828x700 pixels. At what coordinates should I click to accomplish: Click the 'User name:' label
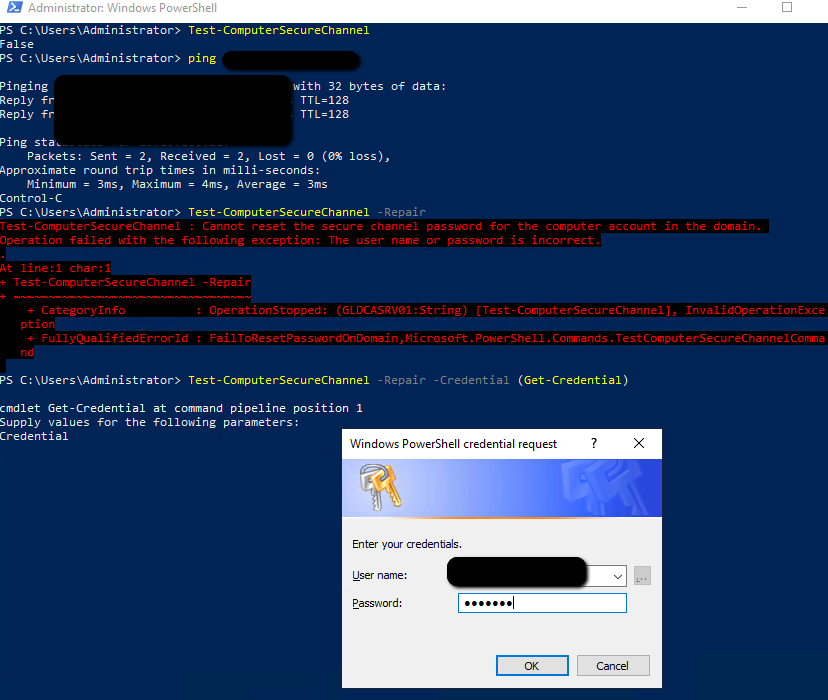coord(380,575)
